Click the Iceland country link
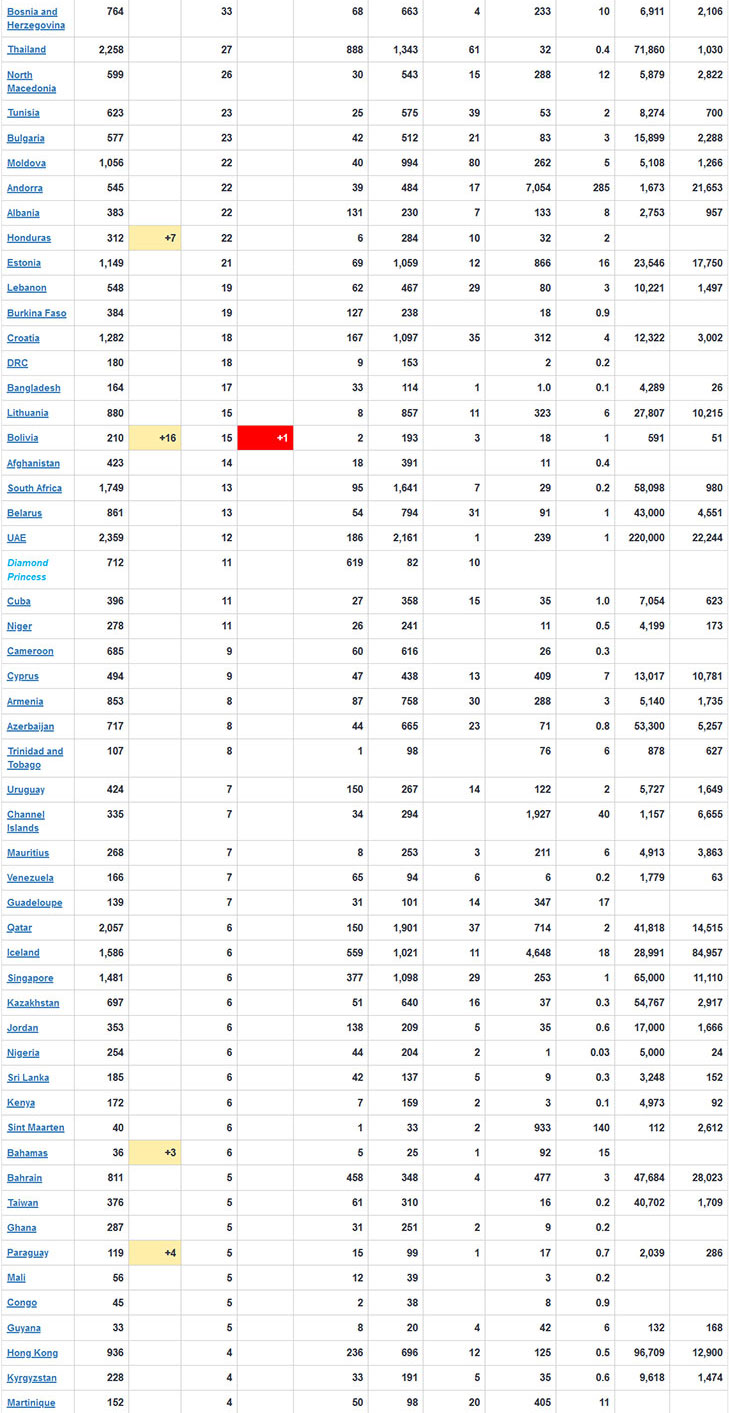This screenshot has height=1413, width=730. 23,953
